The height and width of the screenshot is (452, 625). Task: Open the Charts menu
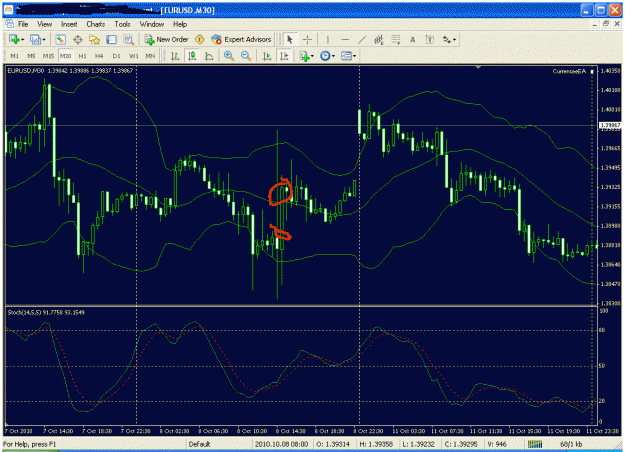click(96, 24)
